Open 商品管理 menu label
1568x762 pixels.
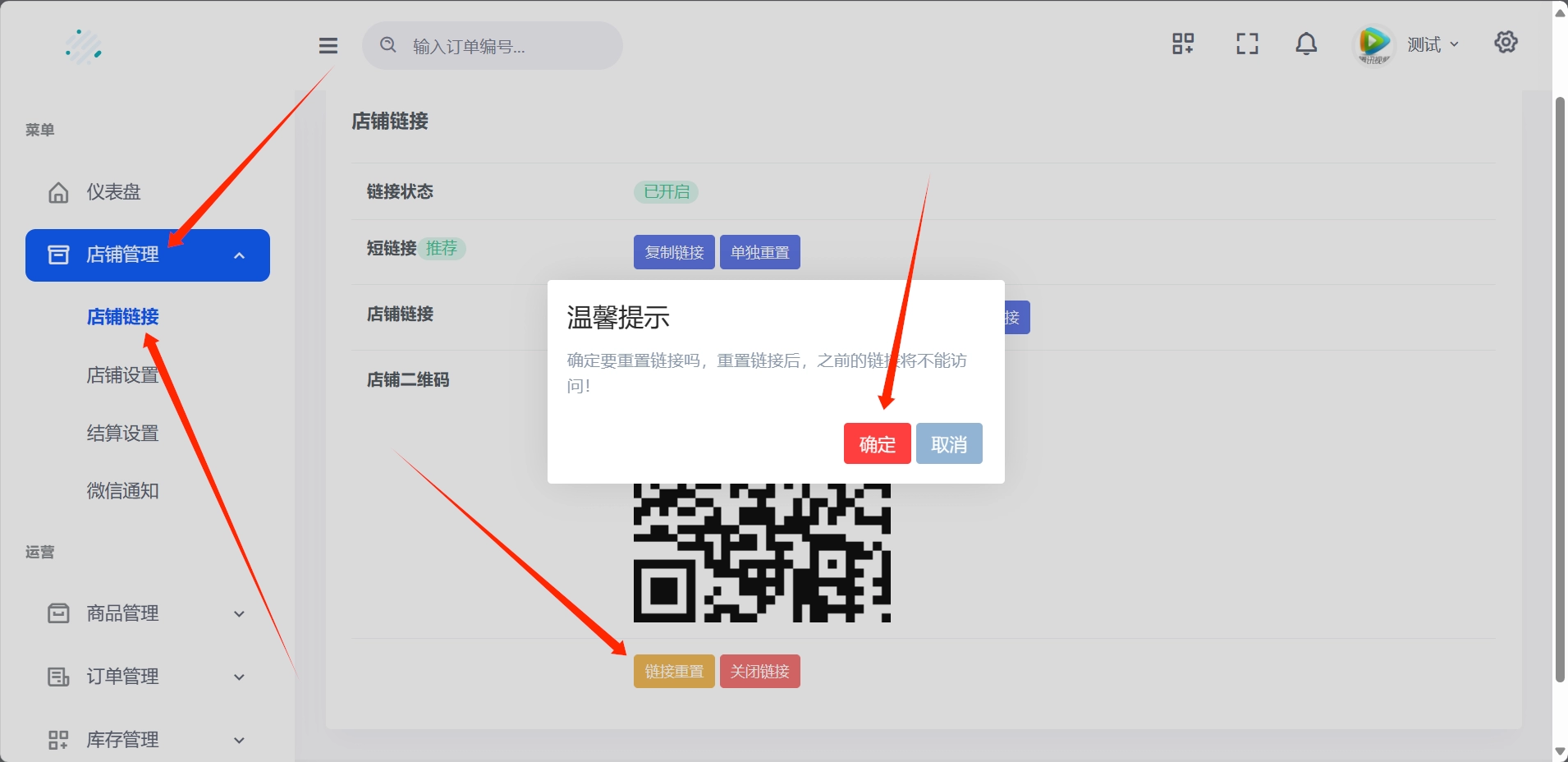pyautogui.click(x=122, y=613)
